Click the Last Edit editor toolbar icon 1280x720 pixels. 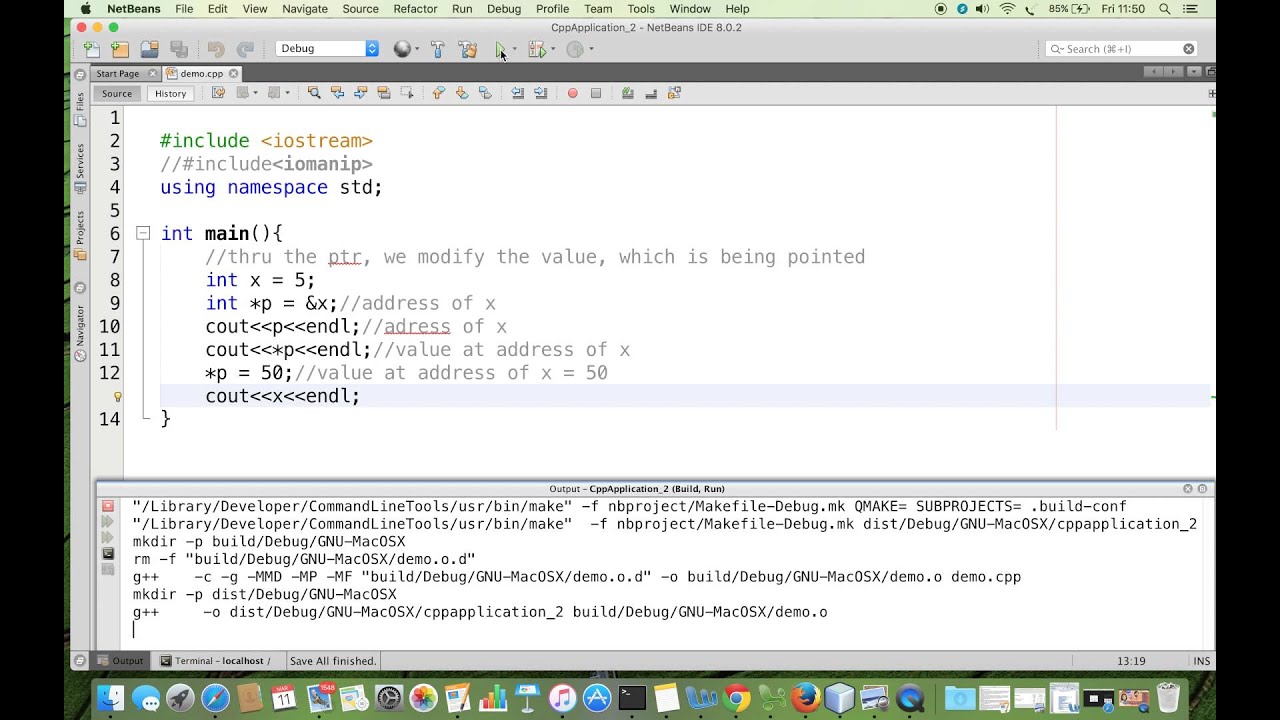tap(218, 93)
